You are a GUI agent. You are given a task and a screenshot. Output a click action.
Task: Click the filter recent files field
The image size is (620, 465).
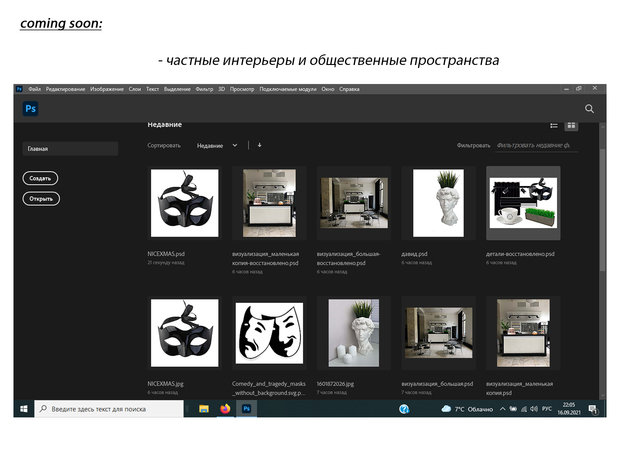[537, 146]
